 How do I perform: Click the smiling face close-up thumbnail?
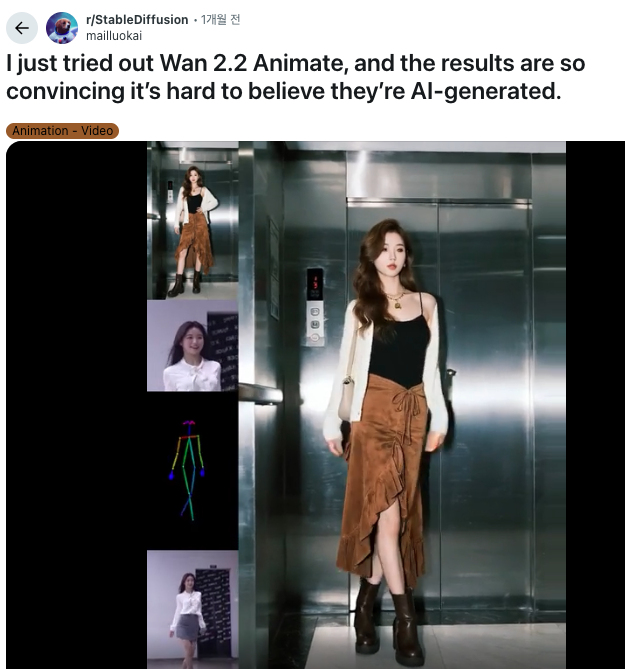192,346
